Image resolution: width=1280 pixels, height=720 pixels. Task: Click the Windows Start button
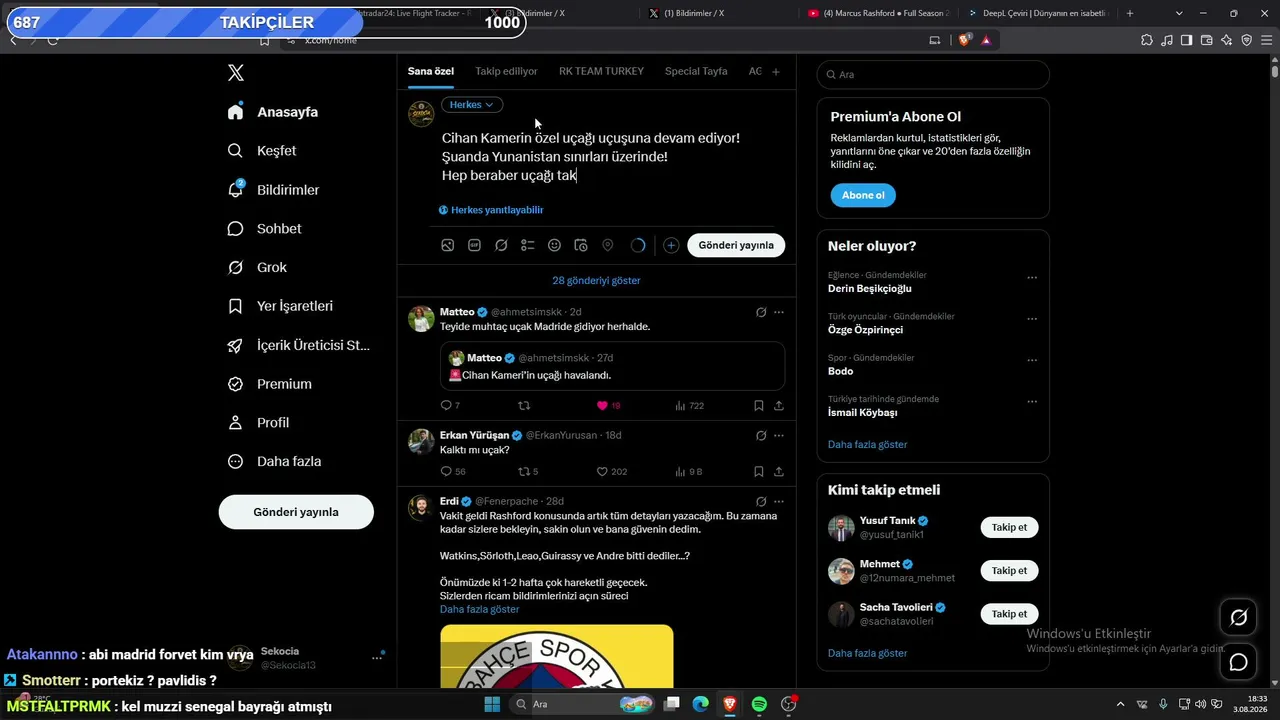pos(492,704)
